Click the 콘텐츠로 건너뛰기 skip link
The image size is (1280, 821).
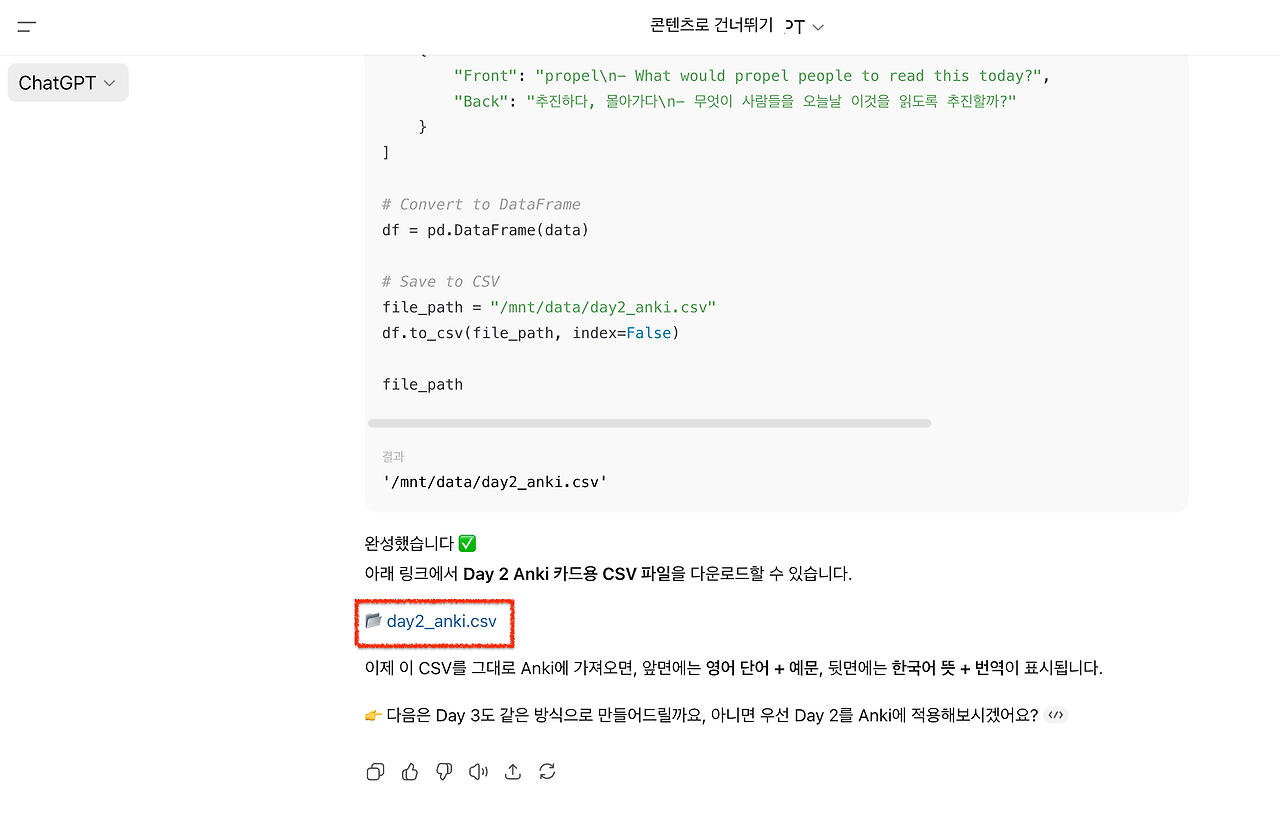tap(711, 26)
